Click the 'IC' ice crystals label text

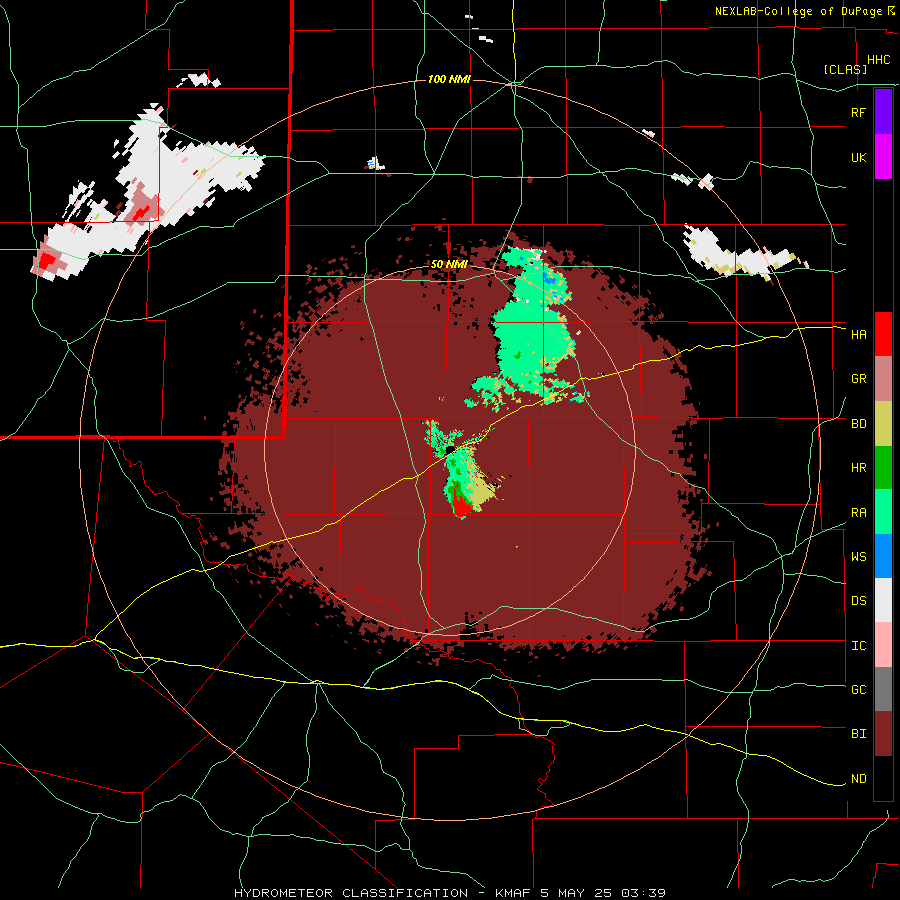[858, 646]
